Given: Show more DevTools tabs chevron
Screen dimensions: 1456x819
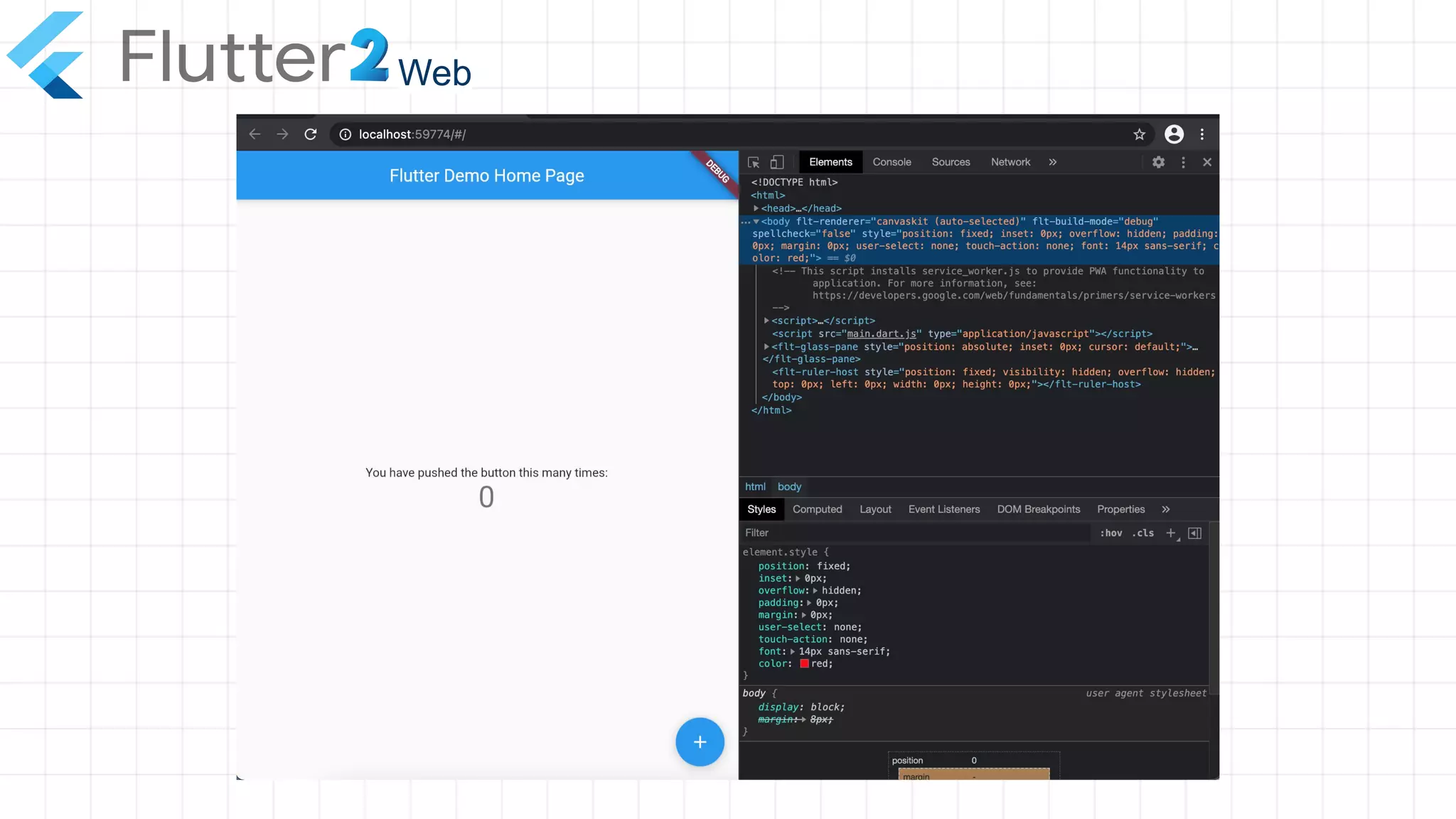Looking at the screenshot, I should pos(1052,162).
